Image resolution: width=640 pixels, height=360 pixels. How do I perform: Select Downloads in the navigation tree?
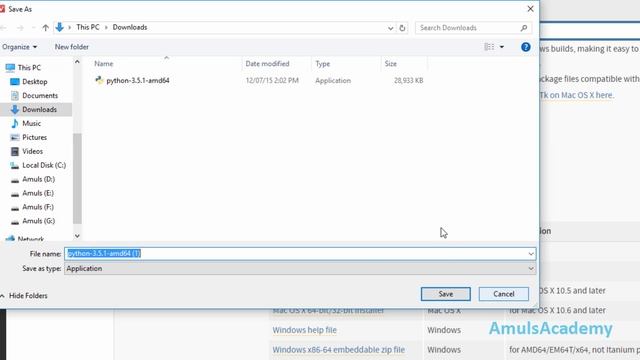click(x=40, y=109)
